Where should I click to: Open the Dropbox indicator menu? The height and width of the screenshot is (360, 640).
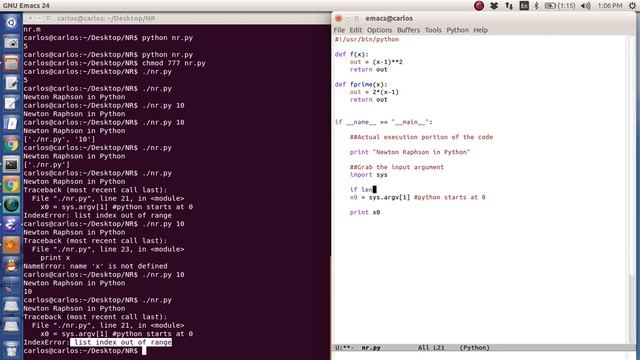point(494,6)
